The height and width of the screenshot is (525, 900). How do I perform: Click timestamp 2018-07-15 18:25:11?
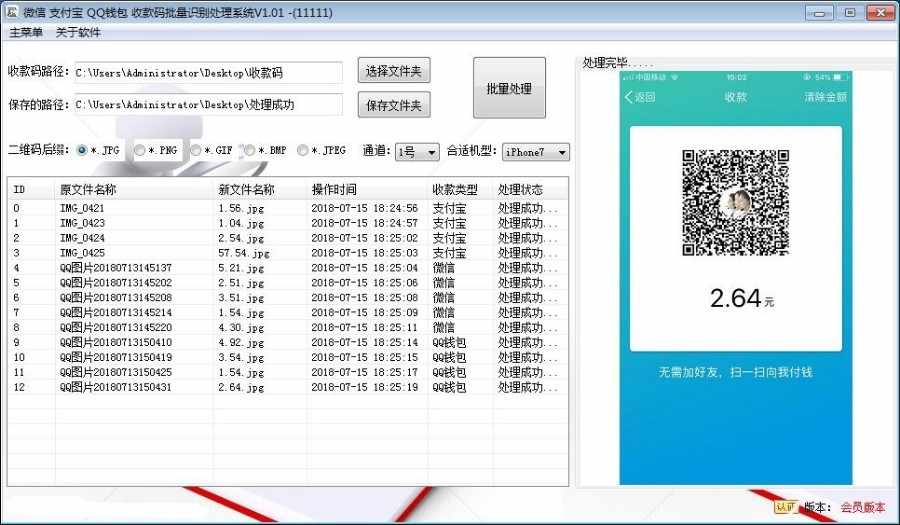(364, 328)
